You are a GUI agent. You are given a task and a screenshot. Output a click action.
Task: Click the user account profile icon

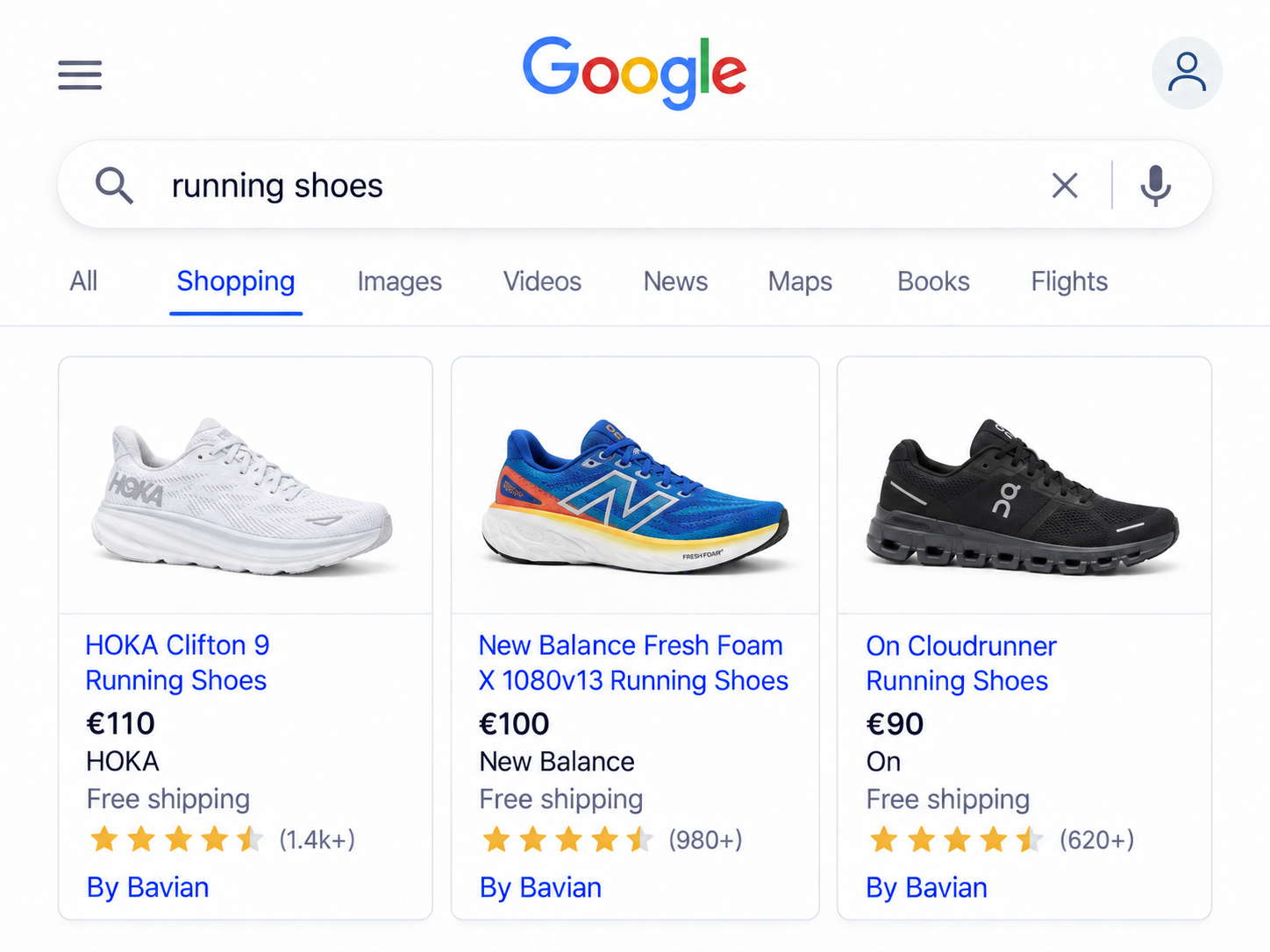coord(1187,73)
